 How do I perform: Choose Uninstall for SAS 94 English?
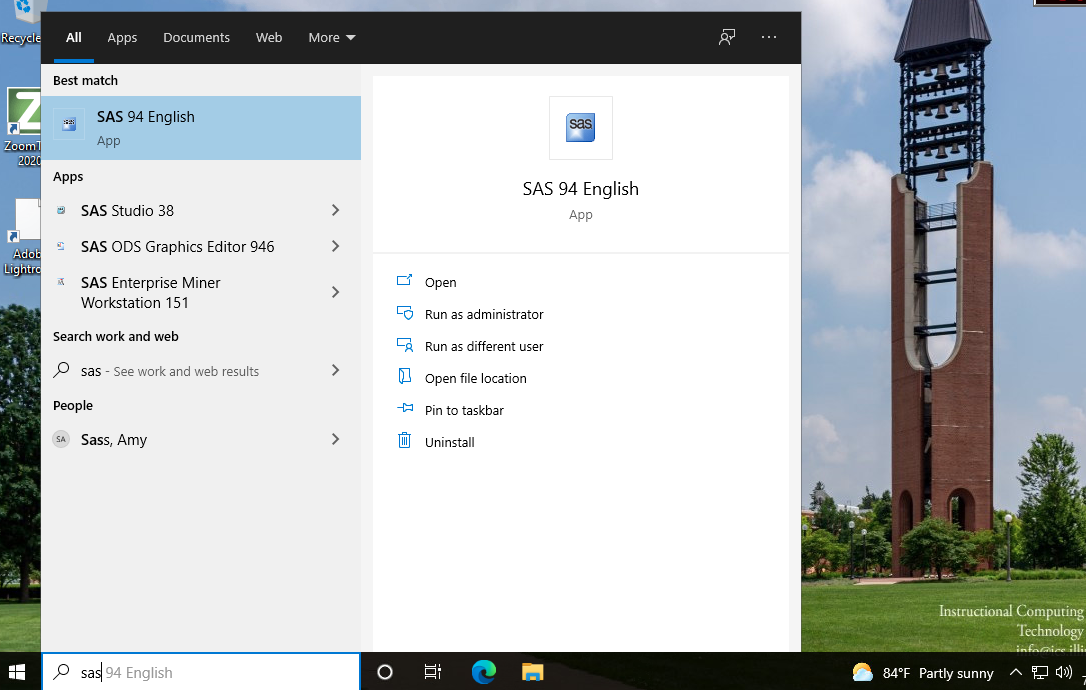tap(449, 441)
